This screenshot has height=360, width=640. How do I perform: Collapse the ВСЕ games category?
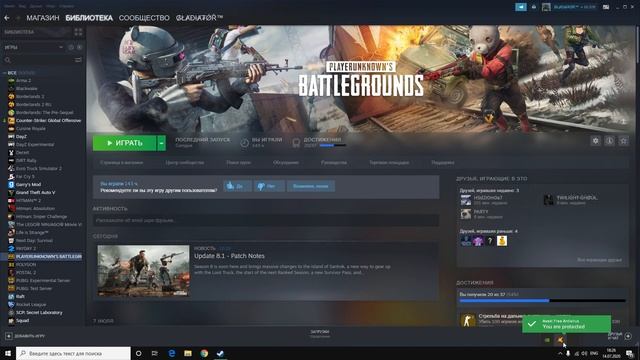tap(4, 73)
